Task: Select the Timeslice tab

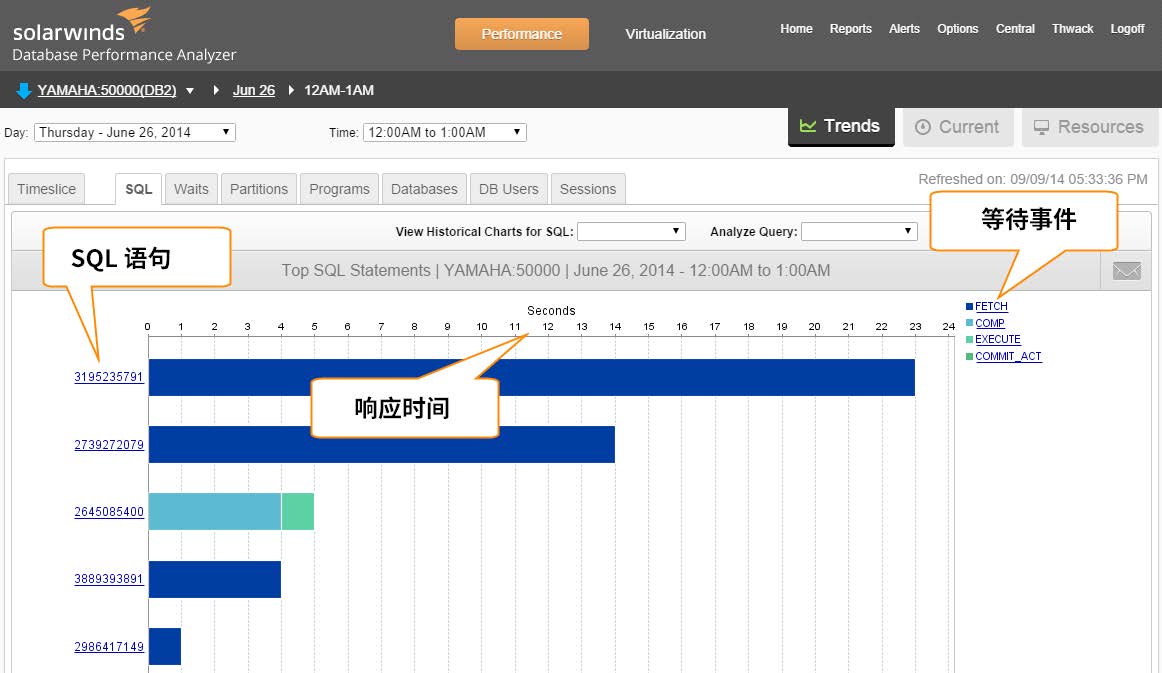Action: 46,189
